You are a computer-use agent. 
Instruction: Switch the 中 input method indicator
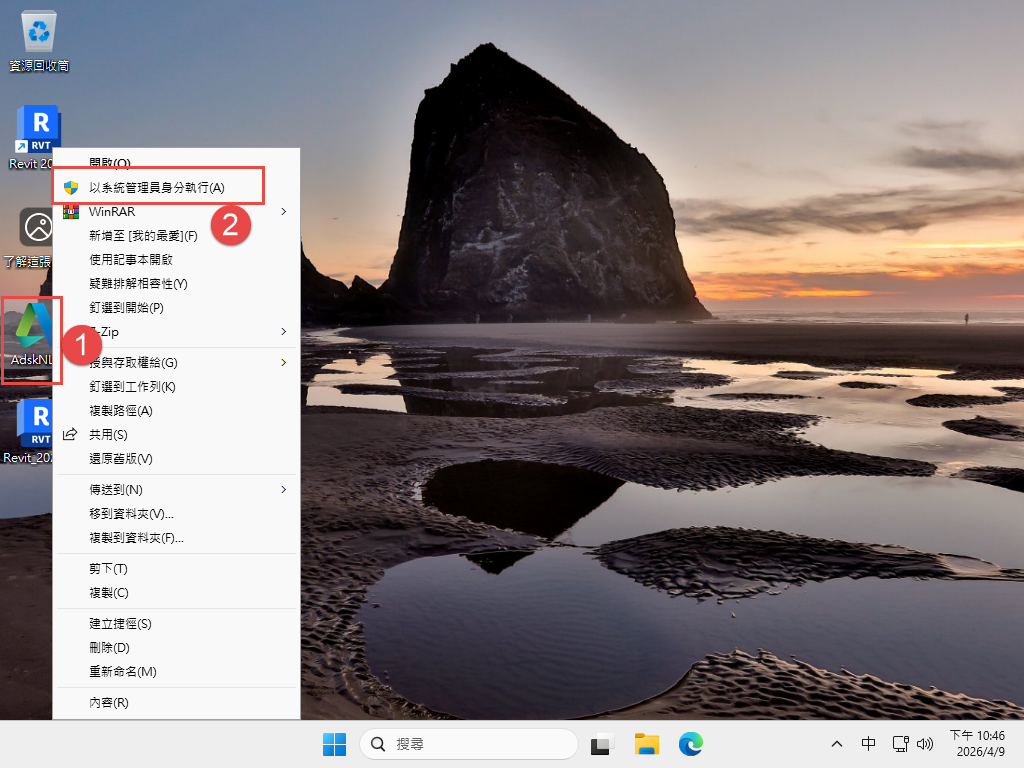coord(868,744)
